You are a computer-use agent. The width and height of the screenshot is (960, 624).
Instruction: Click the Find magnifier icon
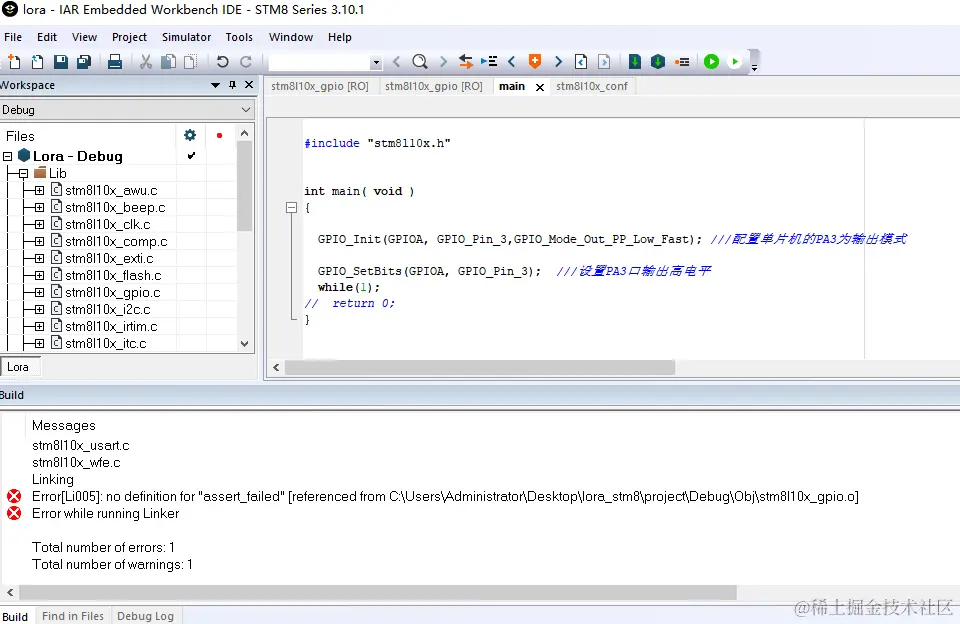tap(419, 61)
